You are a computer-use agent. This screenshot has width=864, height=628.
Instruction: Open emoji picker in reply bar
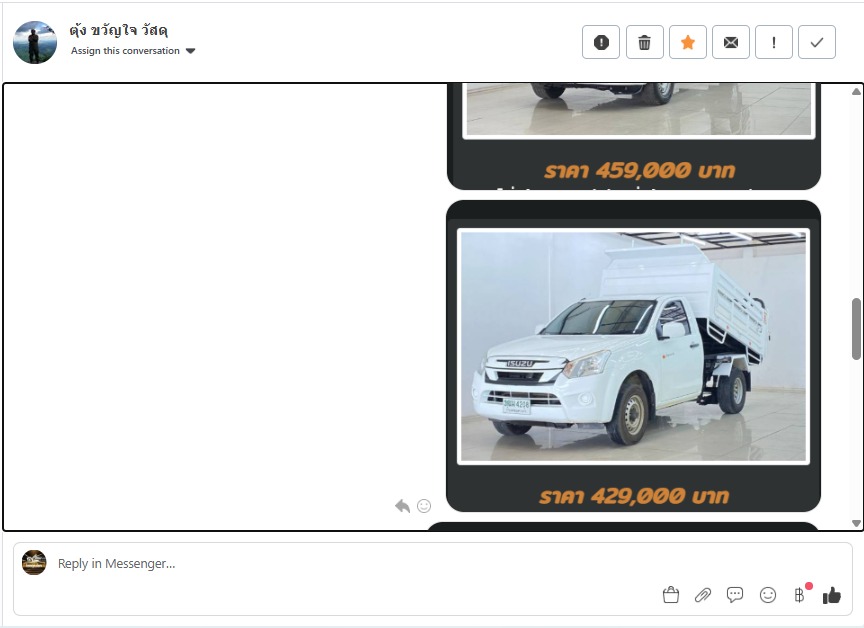[768, 595]
